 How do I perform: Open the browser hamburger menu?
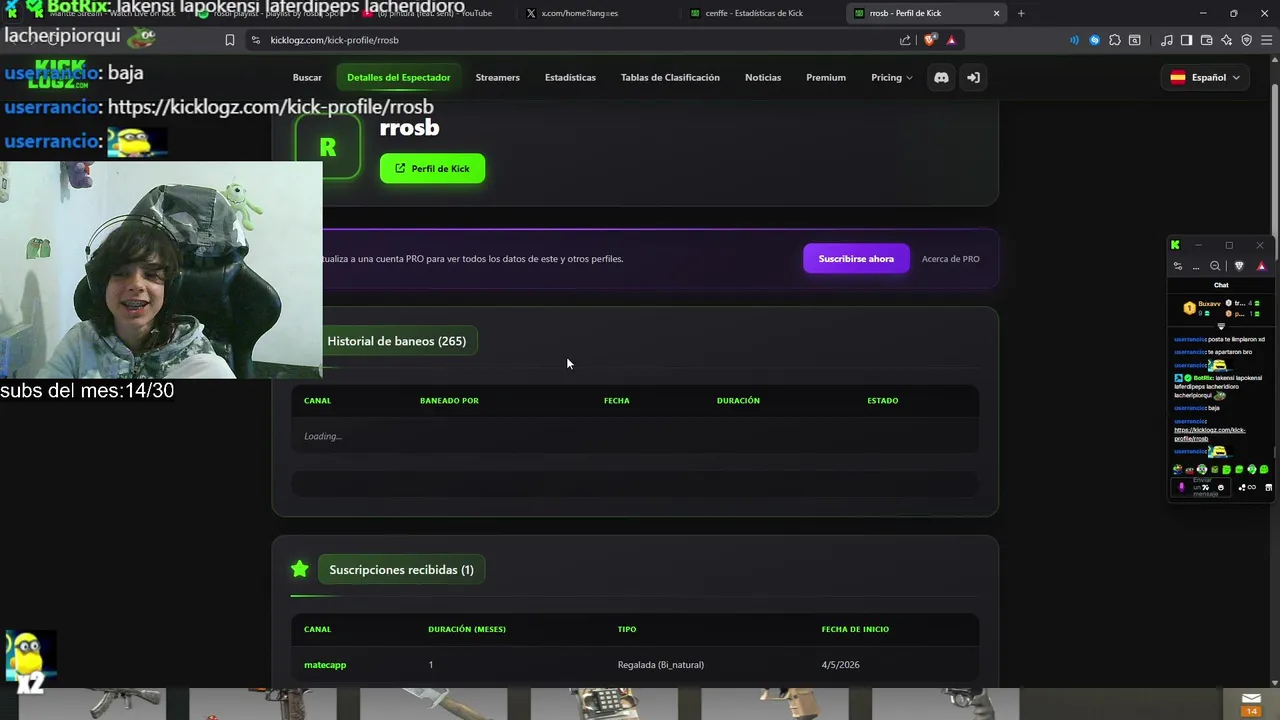click(1267, 40)
